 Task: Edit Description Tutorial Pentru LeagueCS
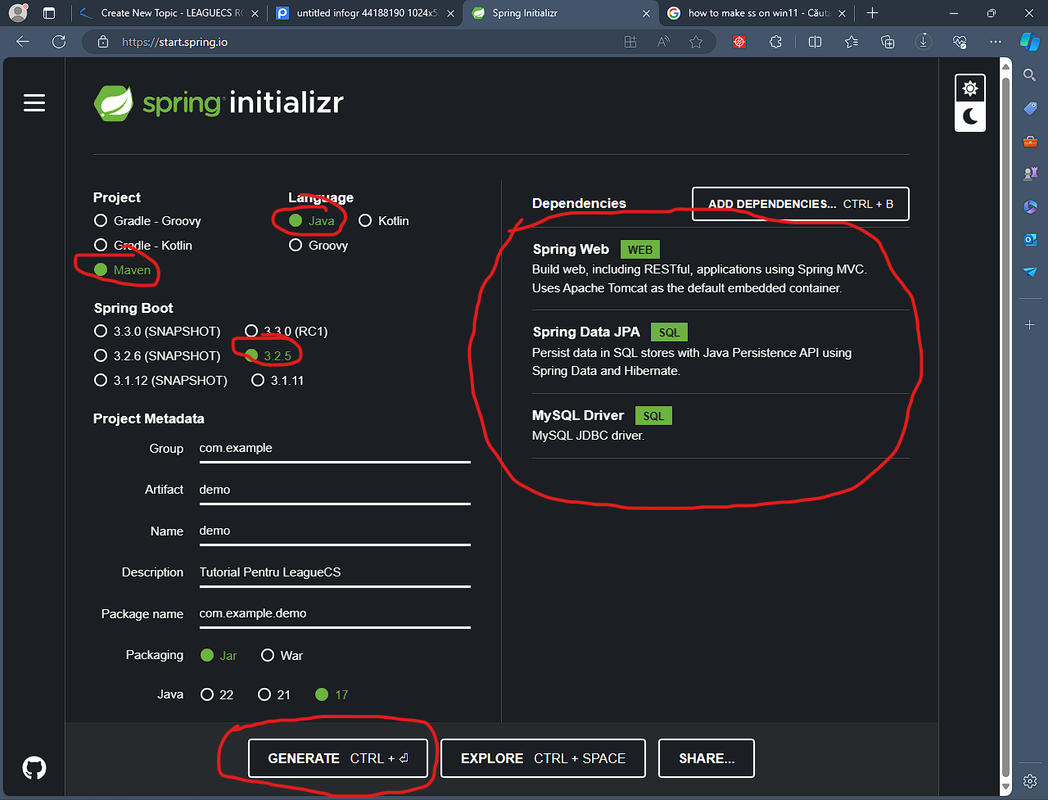335,573
